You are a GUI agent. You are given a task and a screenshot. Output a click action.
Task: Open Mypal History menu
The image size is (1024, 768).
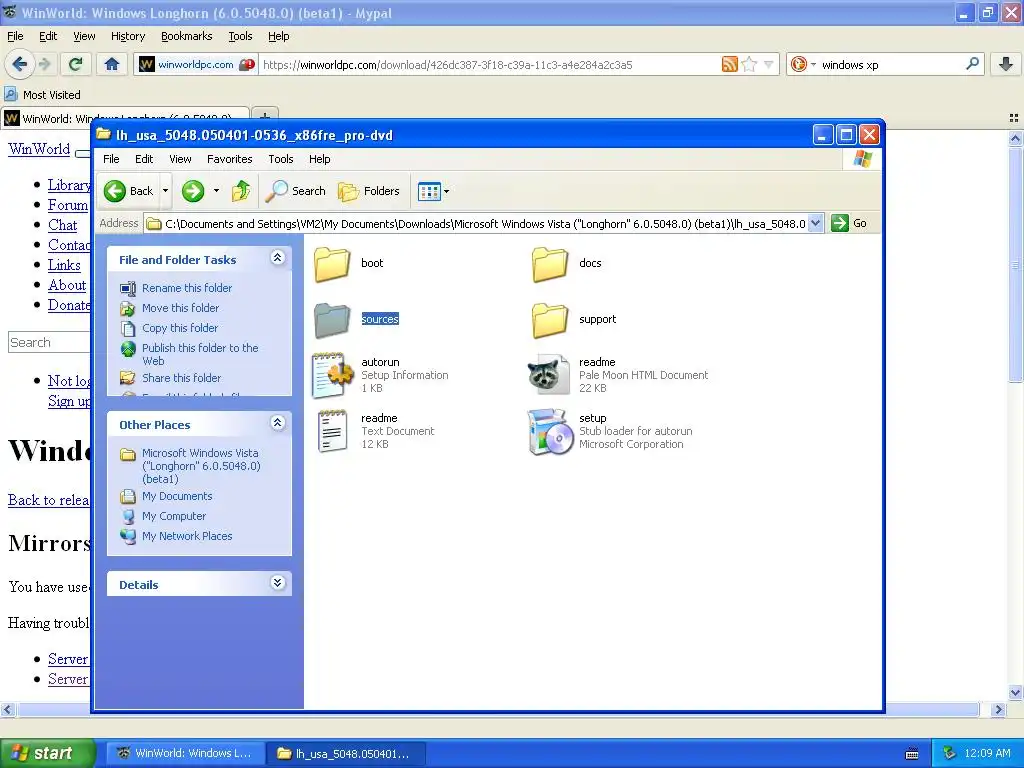point(127,36)
